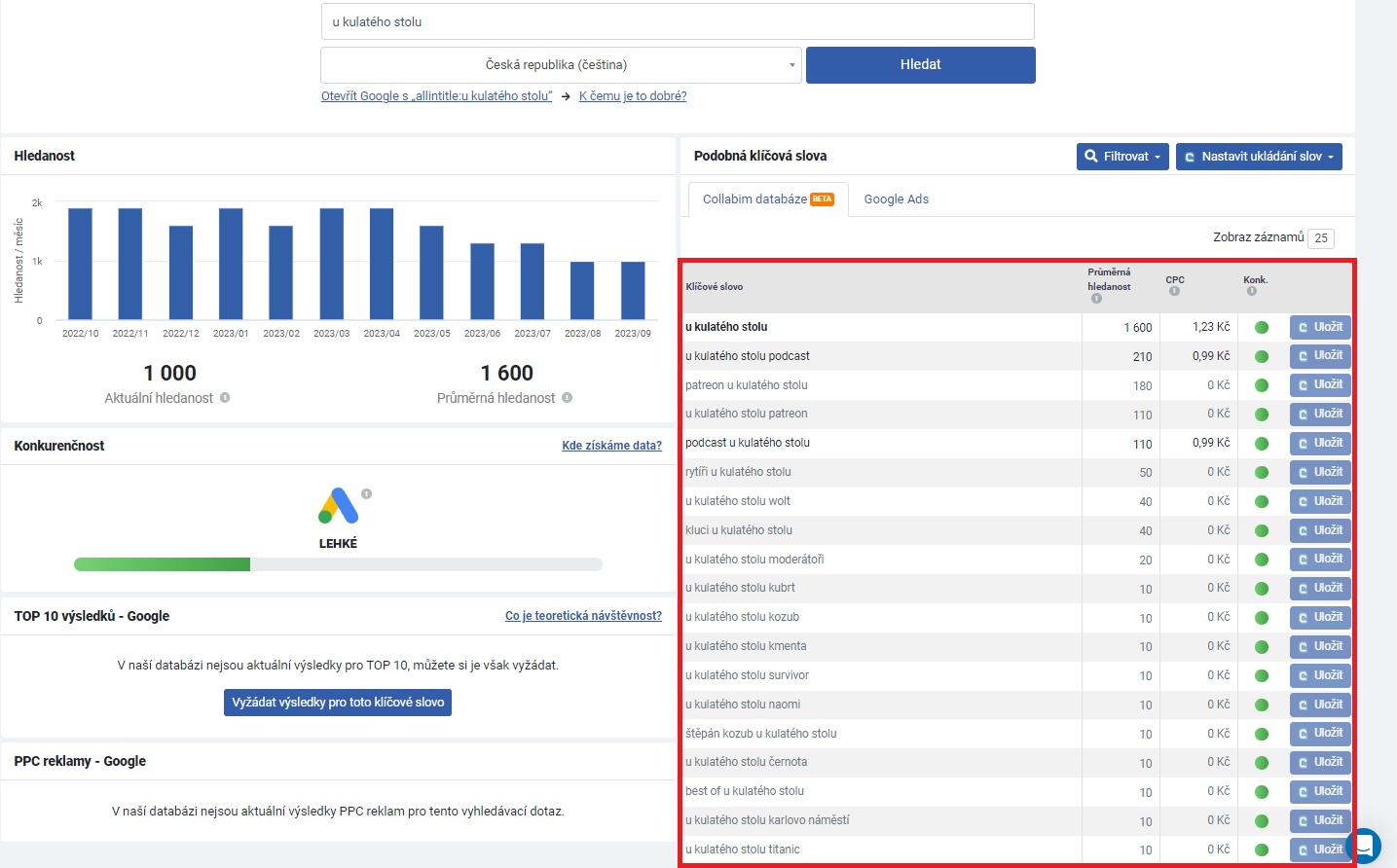Screen dimensions: 1397x868
Task: Click Vyžádat výsledky pro toto klíčové slovo
Action: pyautogui.click(x=338, y=703)
